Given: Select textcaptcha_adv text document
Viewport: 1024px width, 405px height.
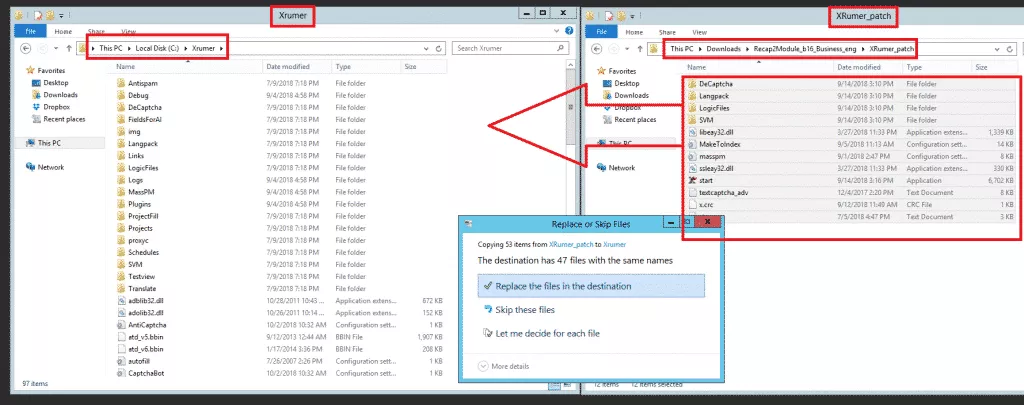Looking at the screenshot, I should point(724,193).
